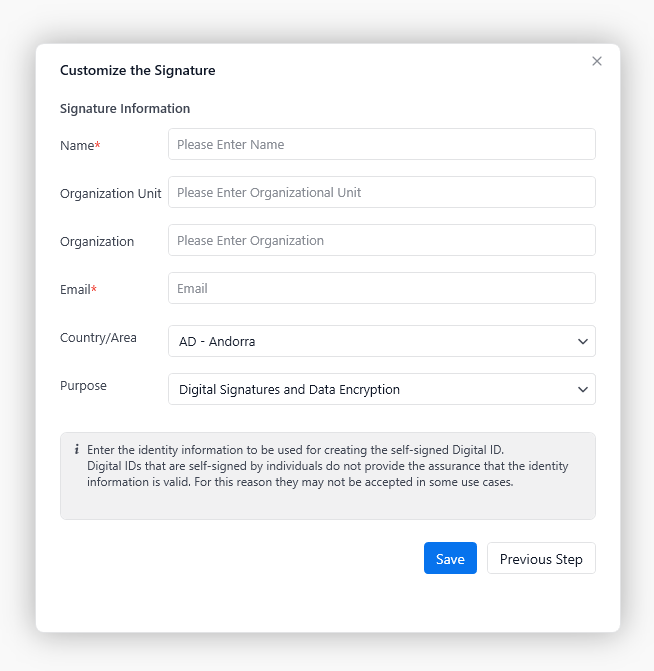
Task: Click the Email input box
Action: tap(381, 288)
